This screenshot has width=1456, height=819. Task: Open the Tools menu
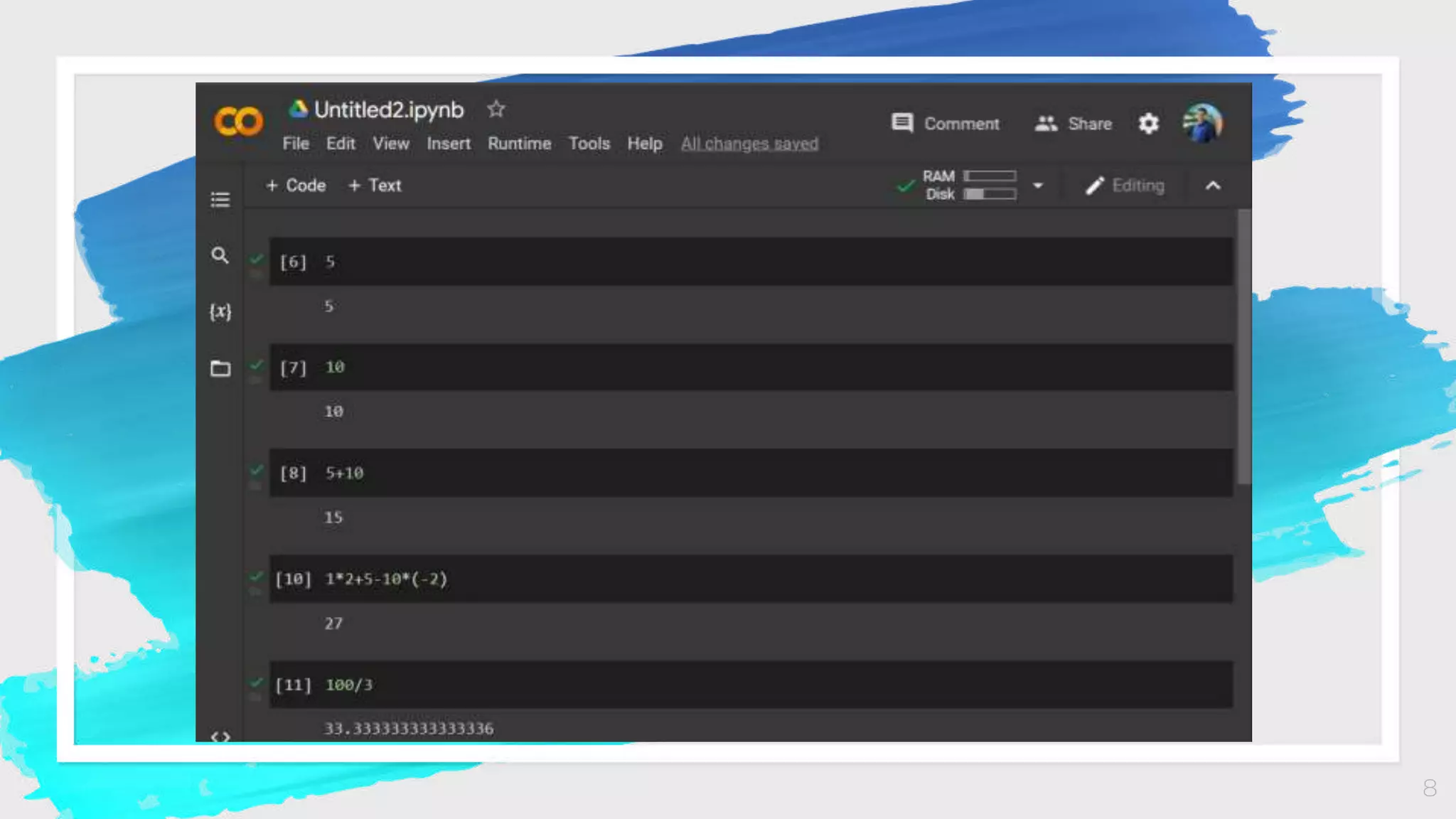pos(589,144)
